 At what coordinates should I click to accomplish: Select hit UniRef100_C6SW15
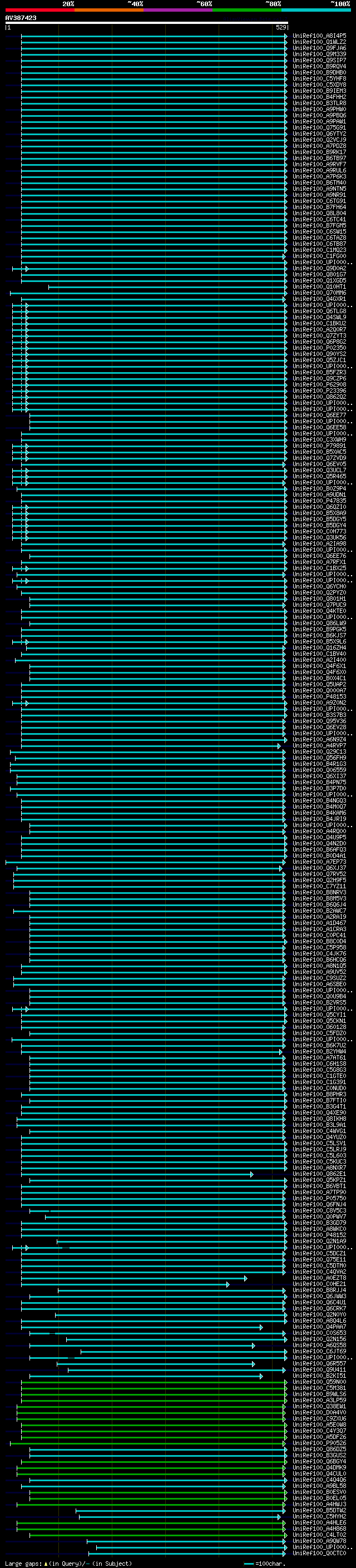click(x=319, y=231)
